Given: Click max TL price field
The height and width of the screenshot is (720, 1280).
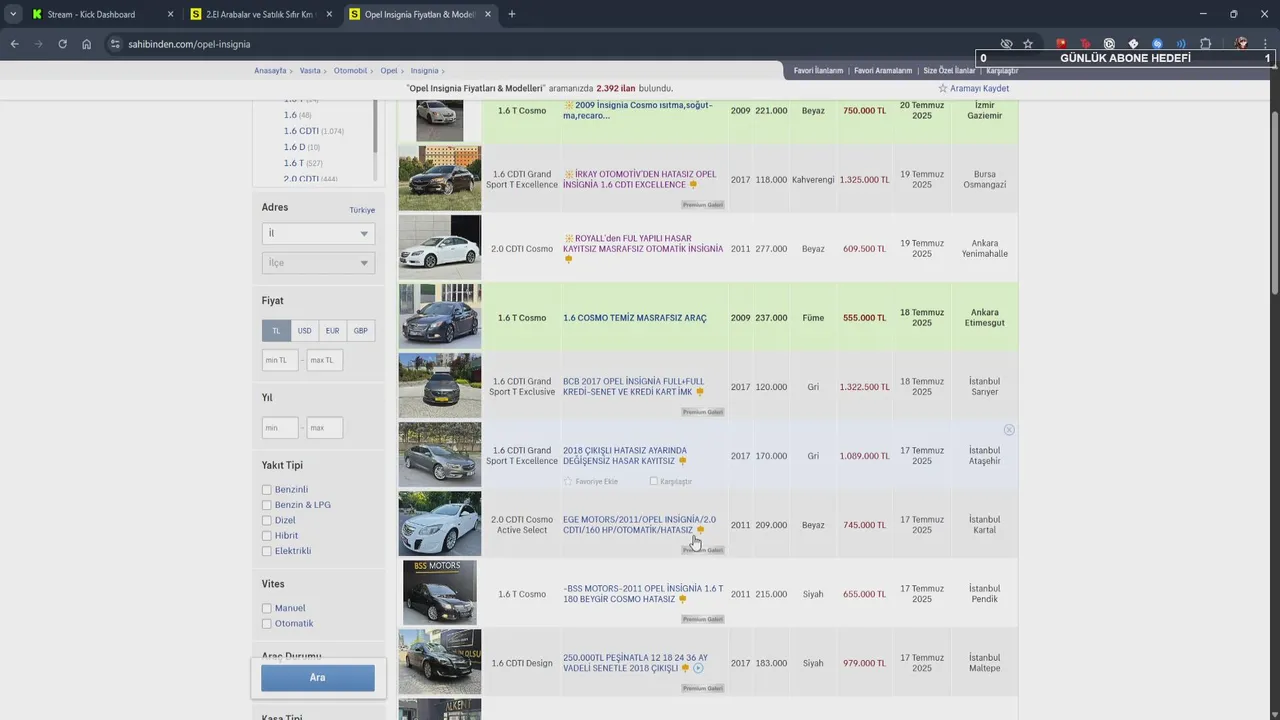Looking at the screenshot, I should coord(324,360).
